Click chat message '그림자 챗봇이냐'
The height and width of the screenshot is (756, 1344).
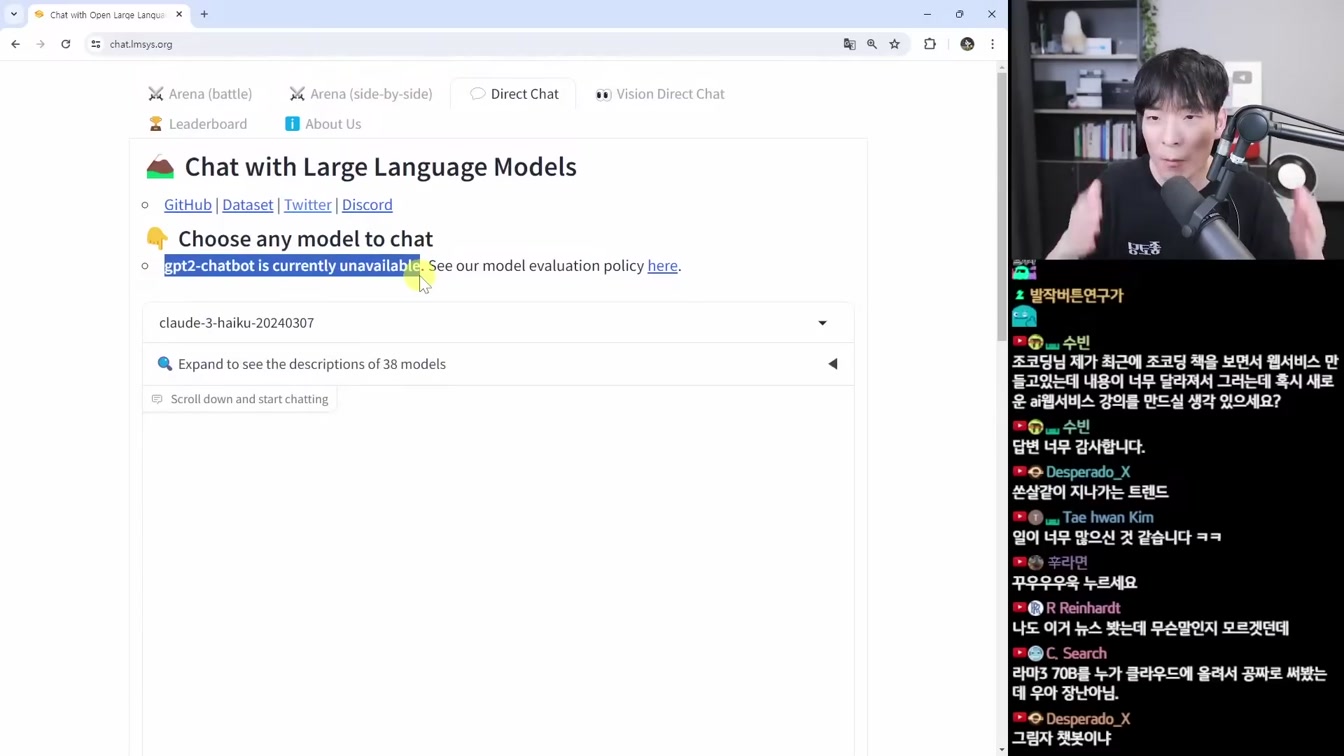pos(1062,739)
